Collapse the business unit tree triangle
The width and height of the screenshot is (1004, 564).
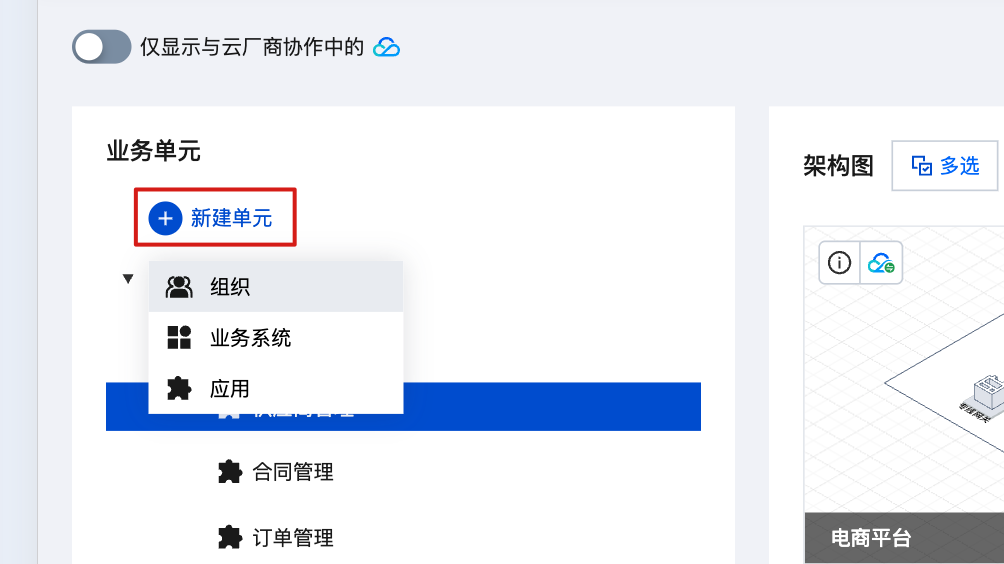128,279
